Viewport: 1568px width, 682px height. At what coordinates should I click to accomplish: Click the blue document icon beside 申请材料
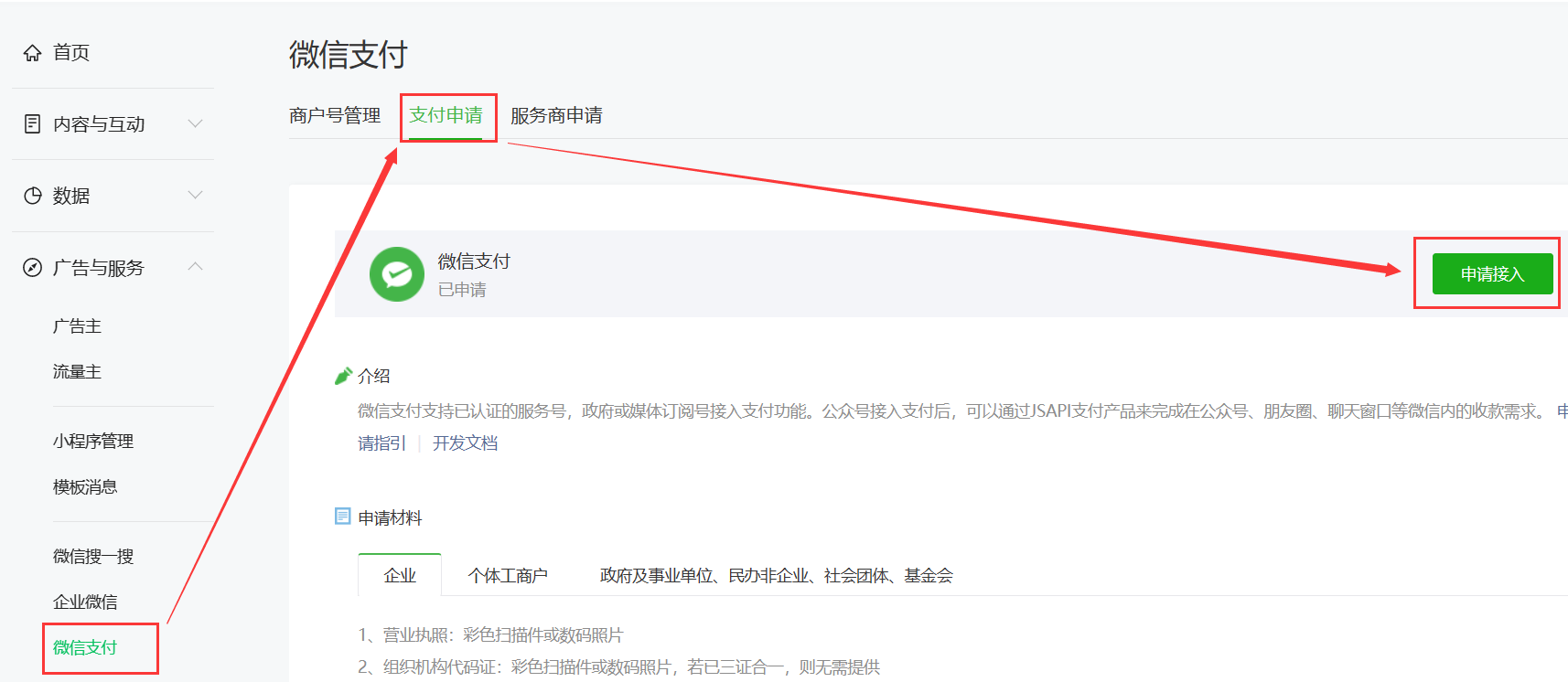[343, 517]
